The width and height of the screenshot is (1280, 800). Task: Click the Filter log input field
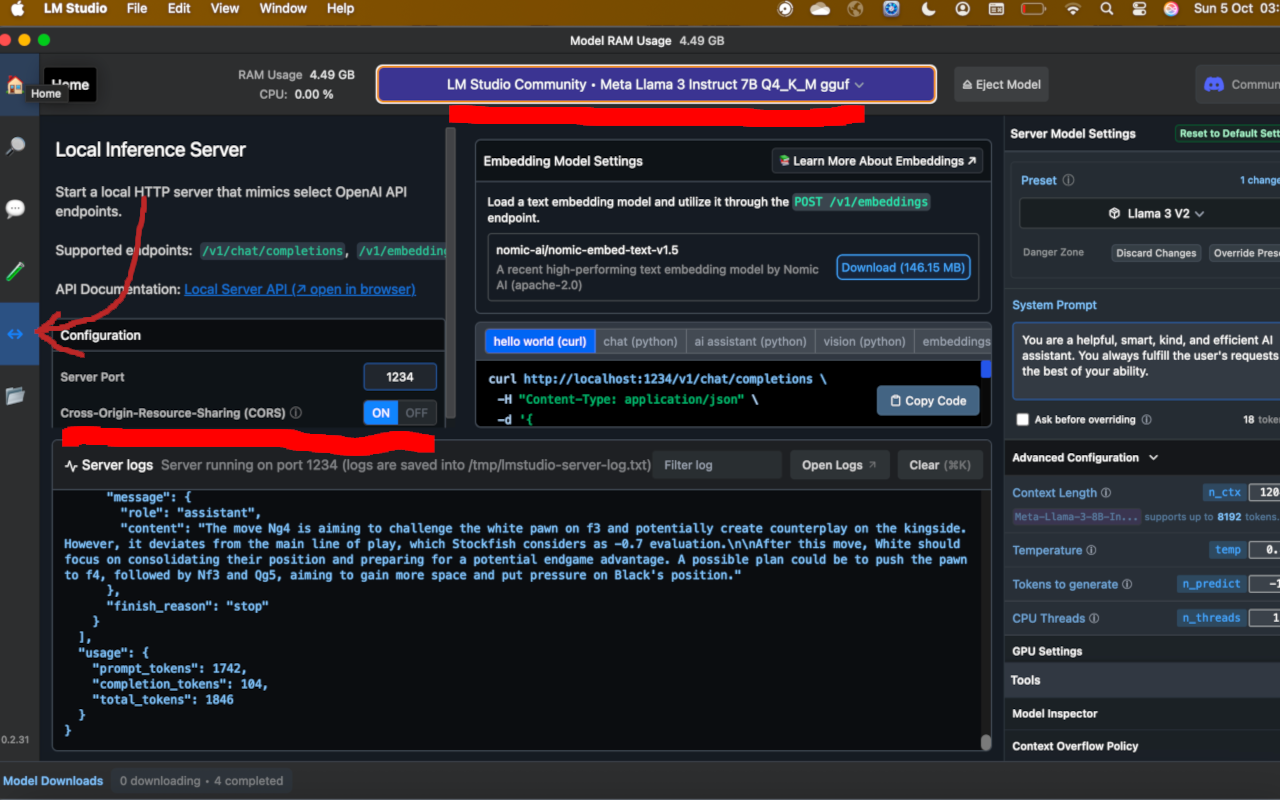click(x=717, y=465)
